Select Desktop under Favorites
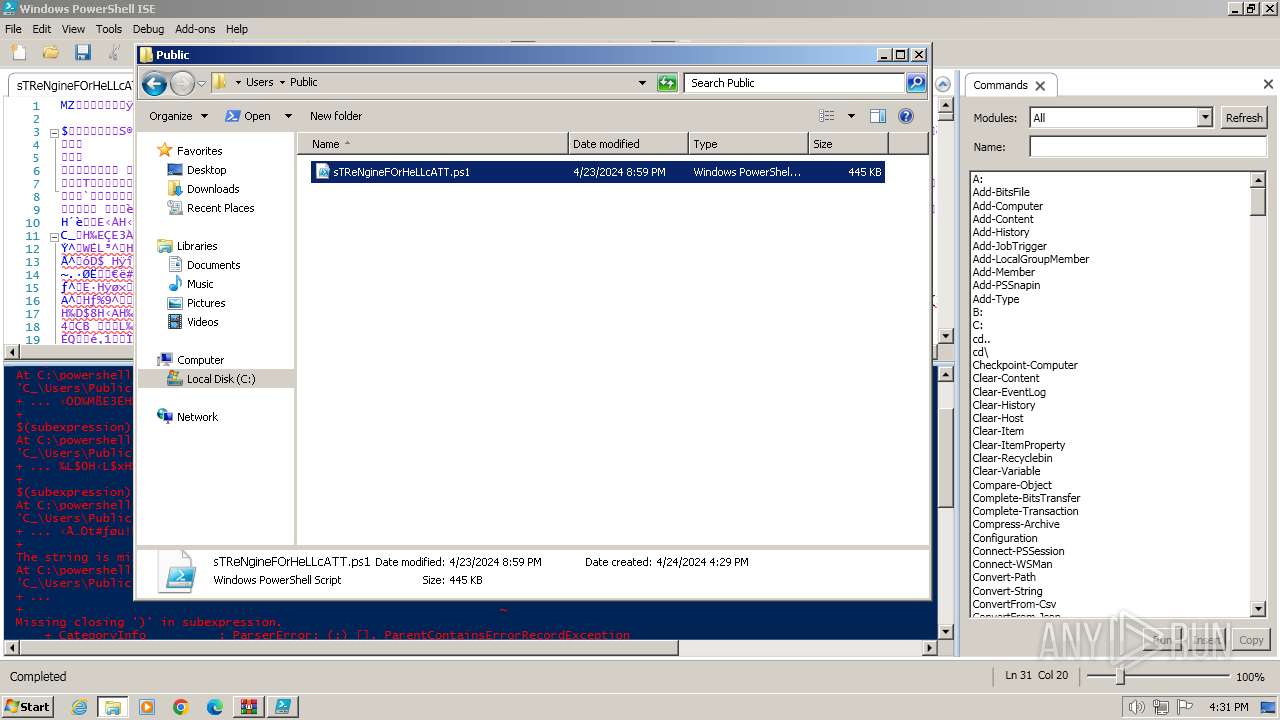Image resolution: width=1280 pixels, height=720 pixels. (197, 170)
